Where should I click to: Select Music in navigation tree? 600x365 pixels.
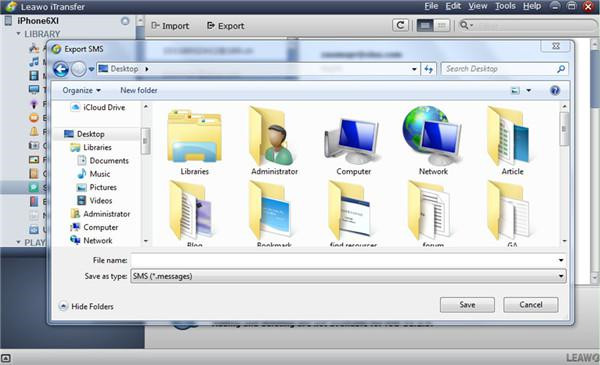94,174
